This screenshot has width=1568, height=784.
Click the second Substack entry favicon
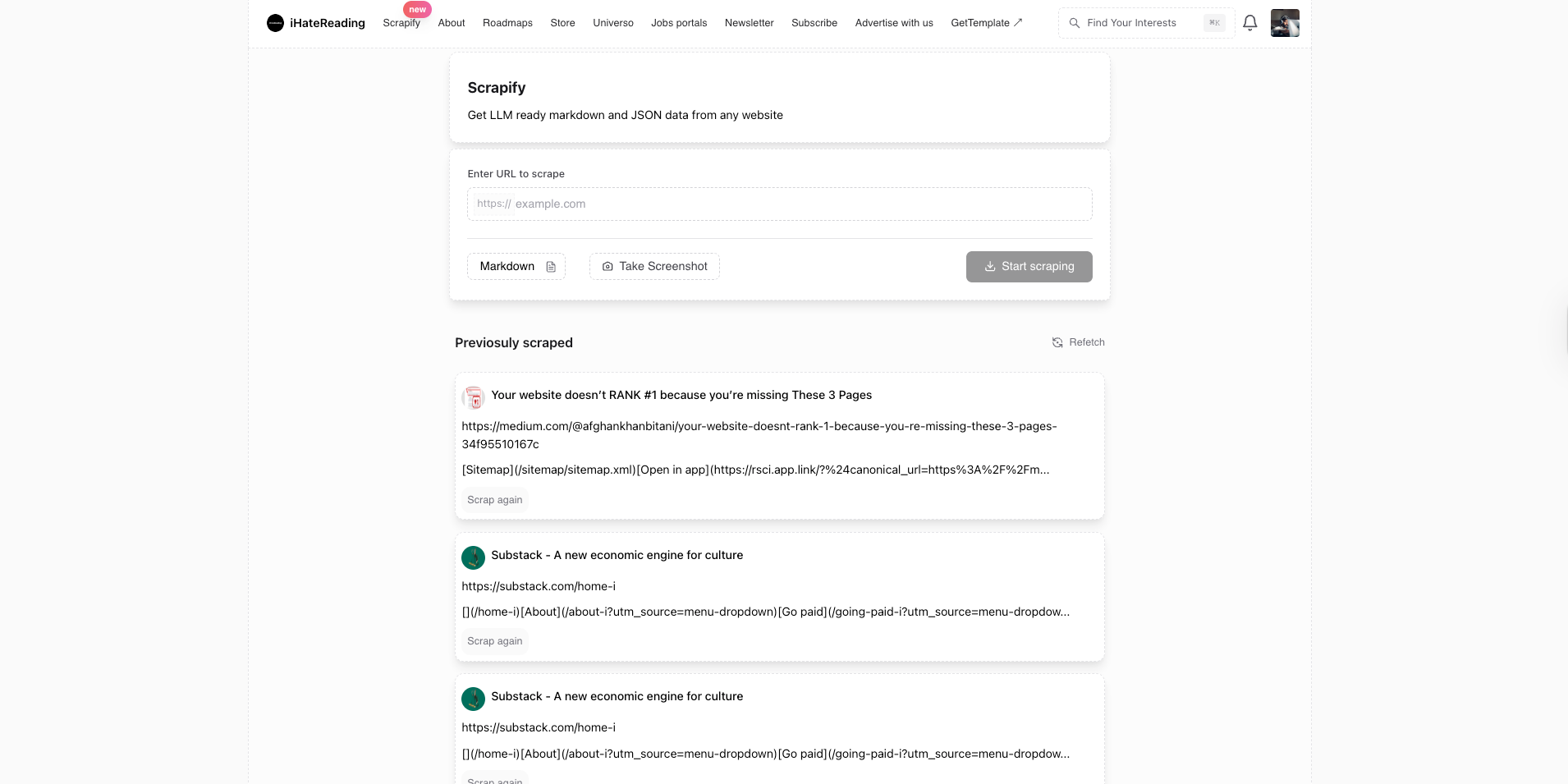coord(473,699)
